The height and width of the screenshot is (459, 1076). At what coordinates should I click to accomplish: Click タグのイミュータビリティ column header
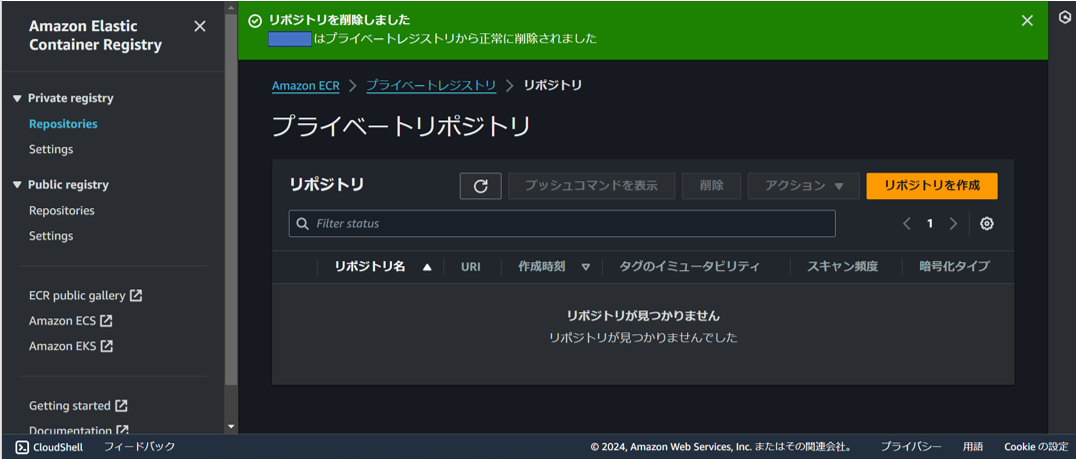click(x=690, y=267)
